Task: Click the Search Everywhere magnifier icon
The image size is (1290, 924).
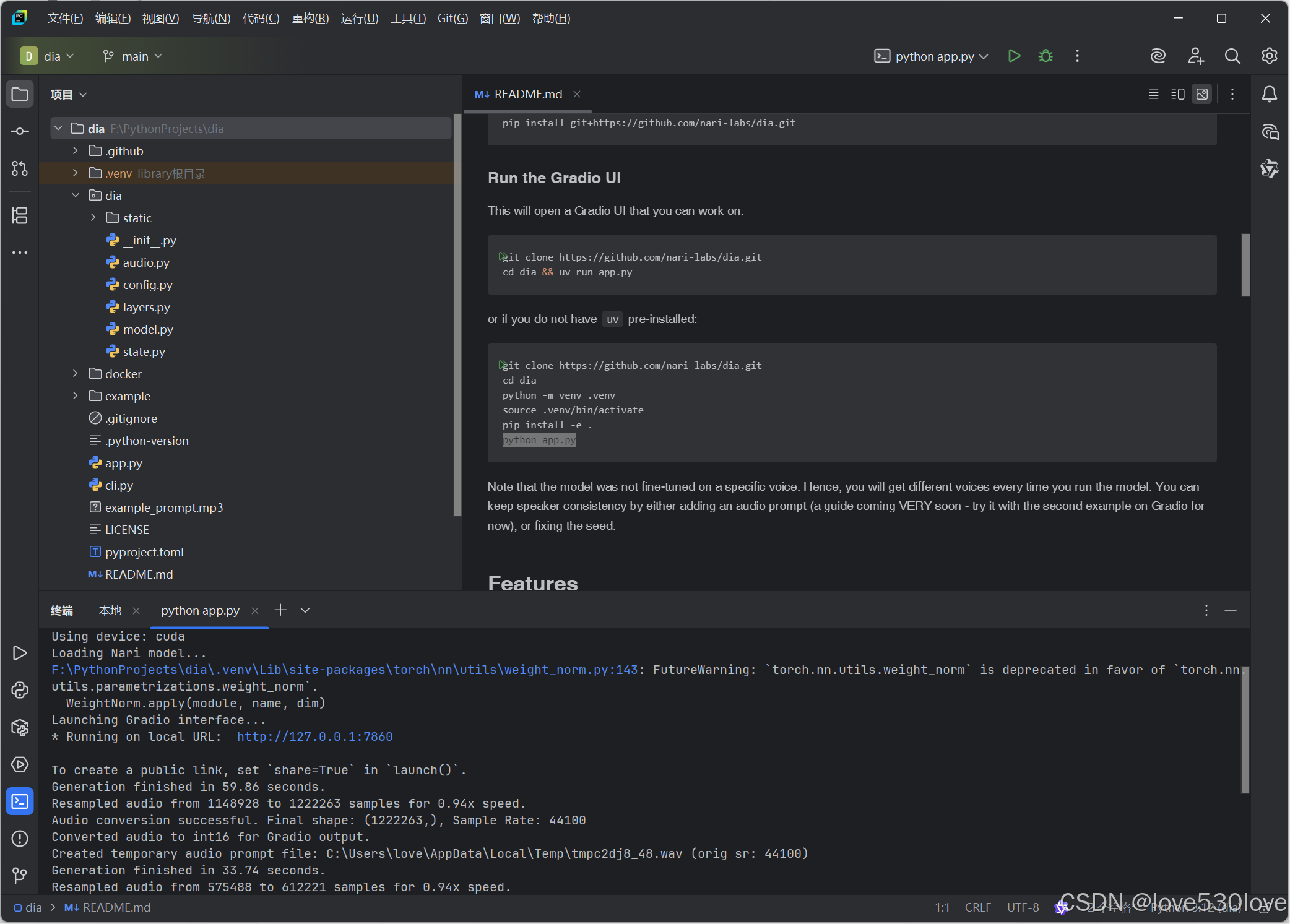Action: pos(1232,56)
